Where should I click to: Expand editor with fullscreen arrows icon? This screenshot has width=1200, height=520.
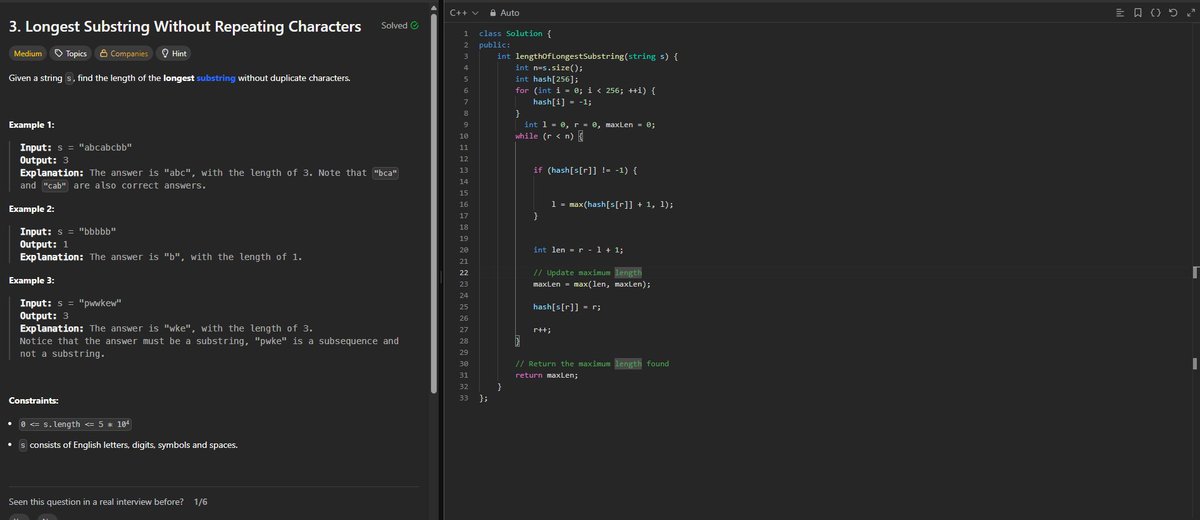pyautogui.click(x=1189, y=12)
